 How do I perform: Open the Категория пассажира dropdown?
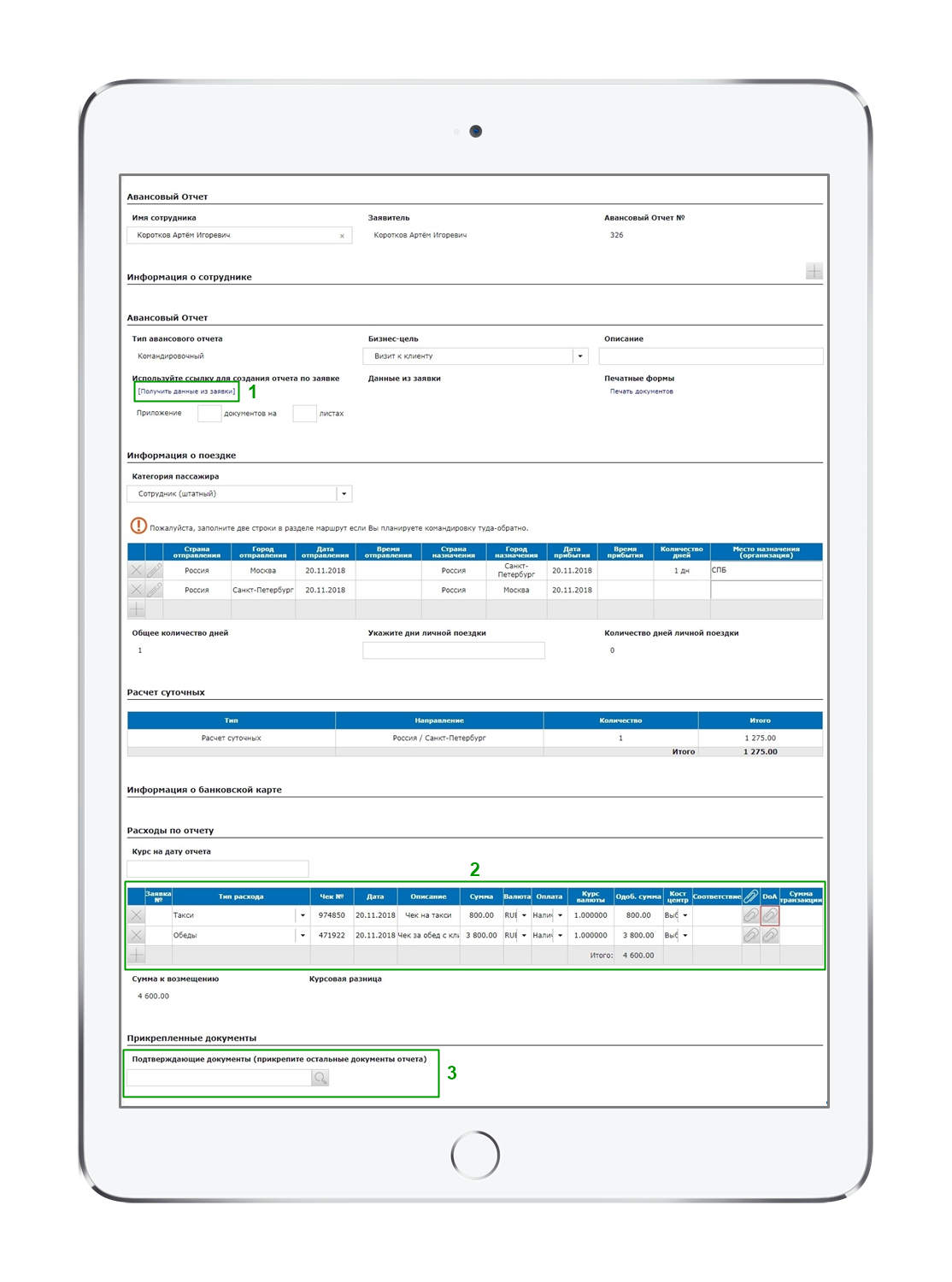click(344, 494)
